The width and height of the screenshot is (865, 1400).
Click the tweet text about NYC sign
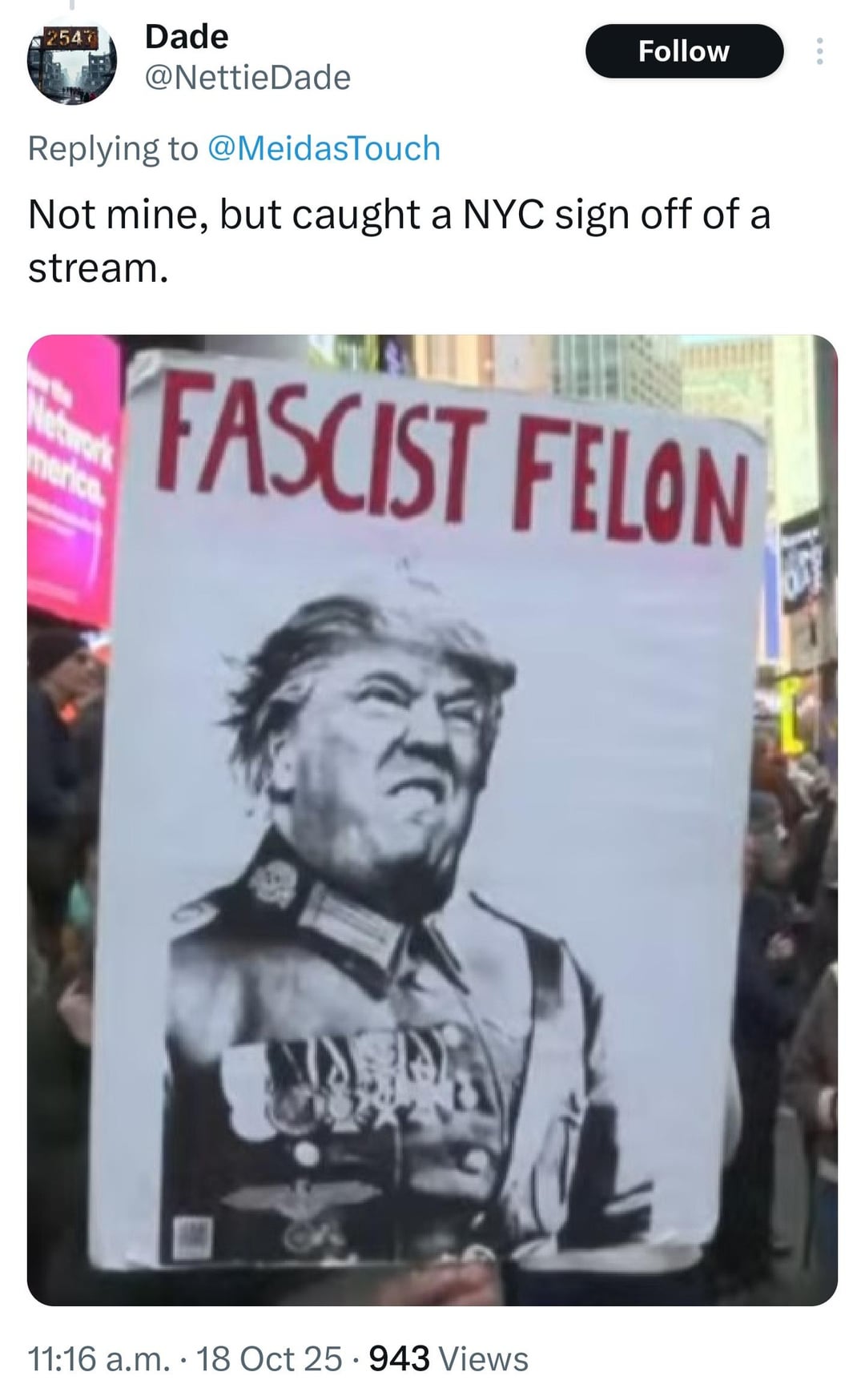[399, 240]
